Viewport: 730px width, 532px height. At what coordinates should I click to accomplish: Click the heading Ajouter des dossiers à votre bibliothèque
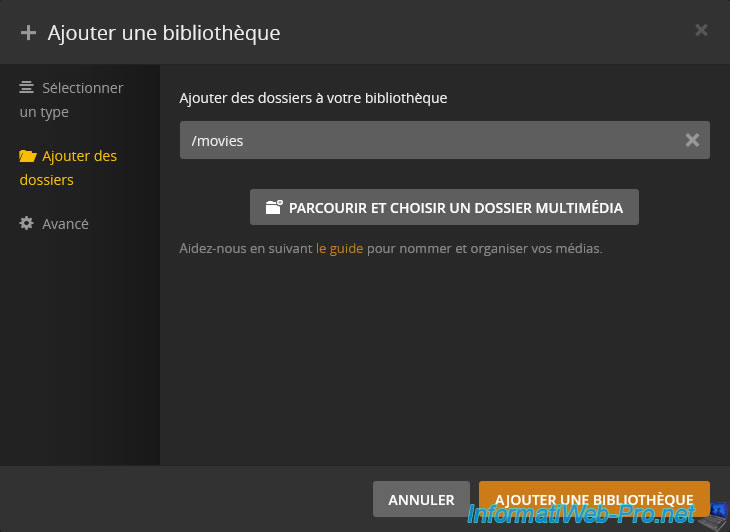pyautogui.click(x=313, y=98)
